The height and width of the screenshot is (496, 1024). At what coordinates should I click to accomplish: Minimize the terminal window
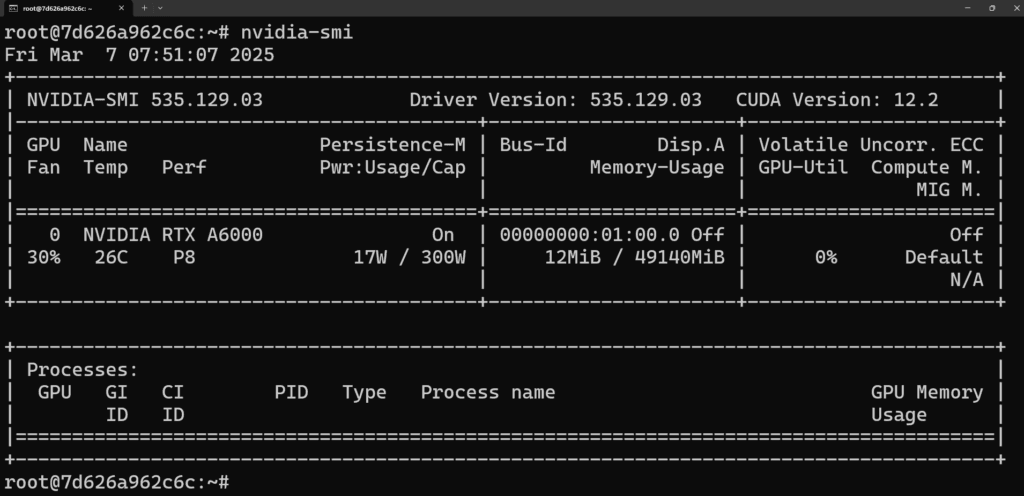pos(968,7)
